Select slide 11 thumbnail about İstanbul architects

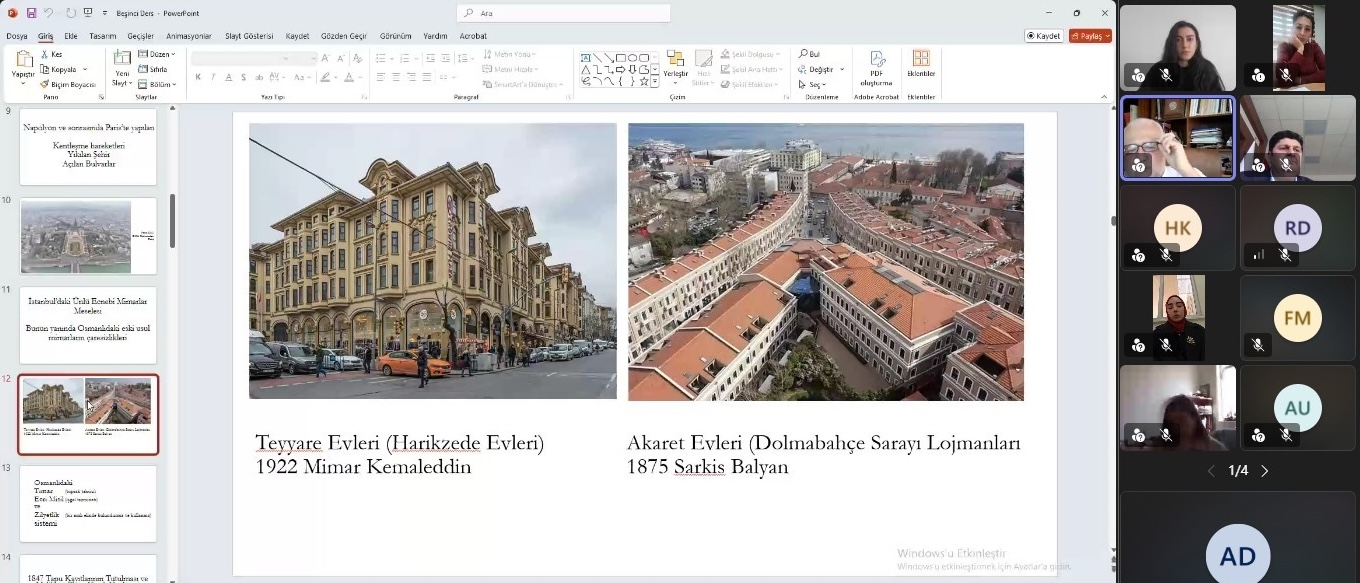(88, 324)
